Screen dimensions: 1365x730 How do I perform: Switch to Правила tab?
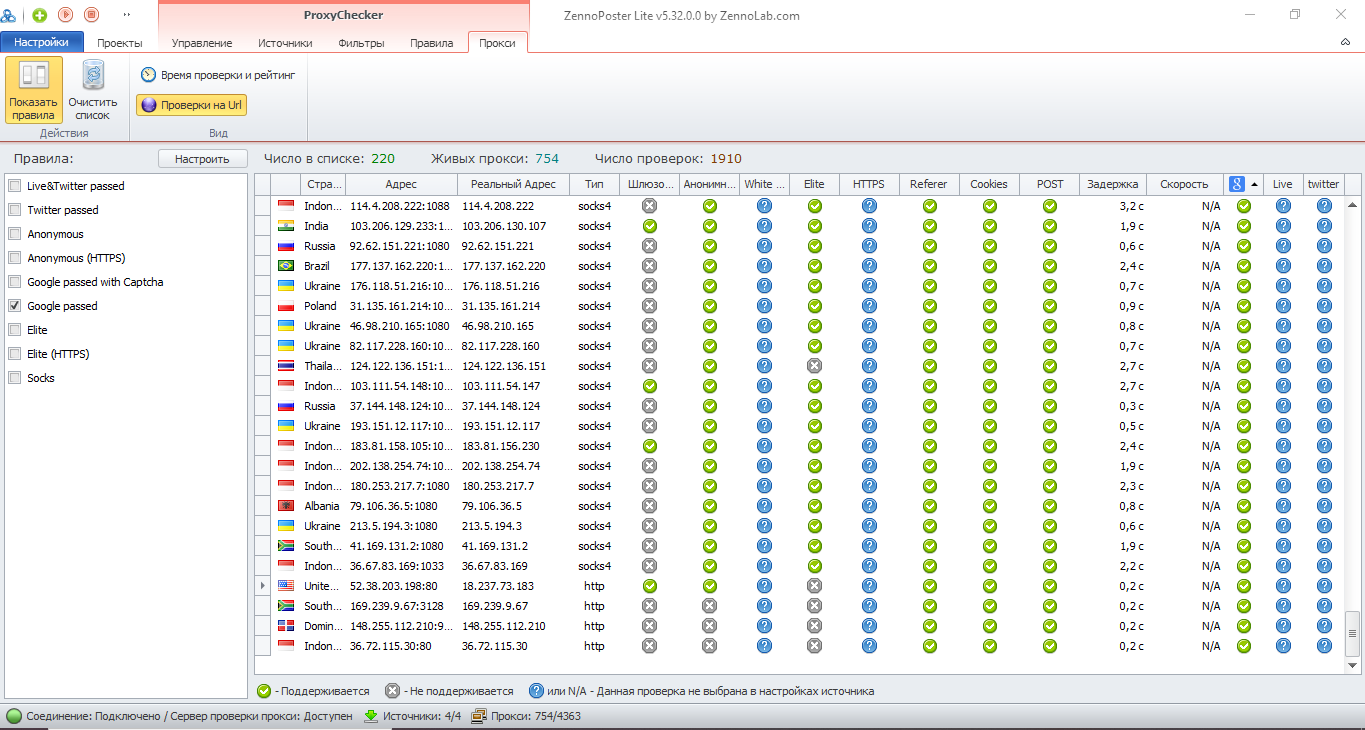(x=432, y=43)
